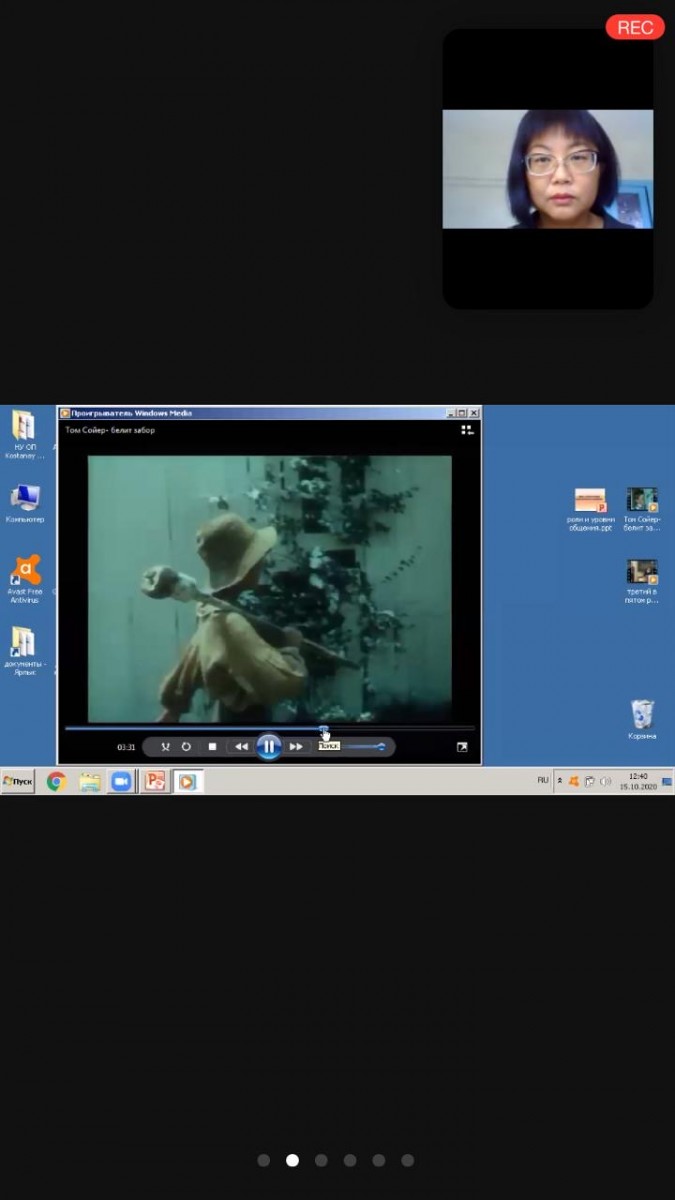675x1200 pixels.
Task: Toggle repeat mode in the player
Action: pos(186,747)
